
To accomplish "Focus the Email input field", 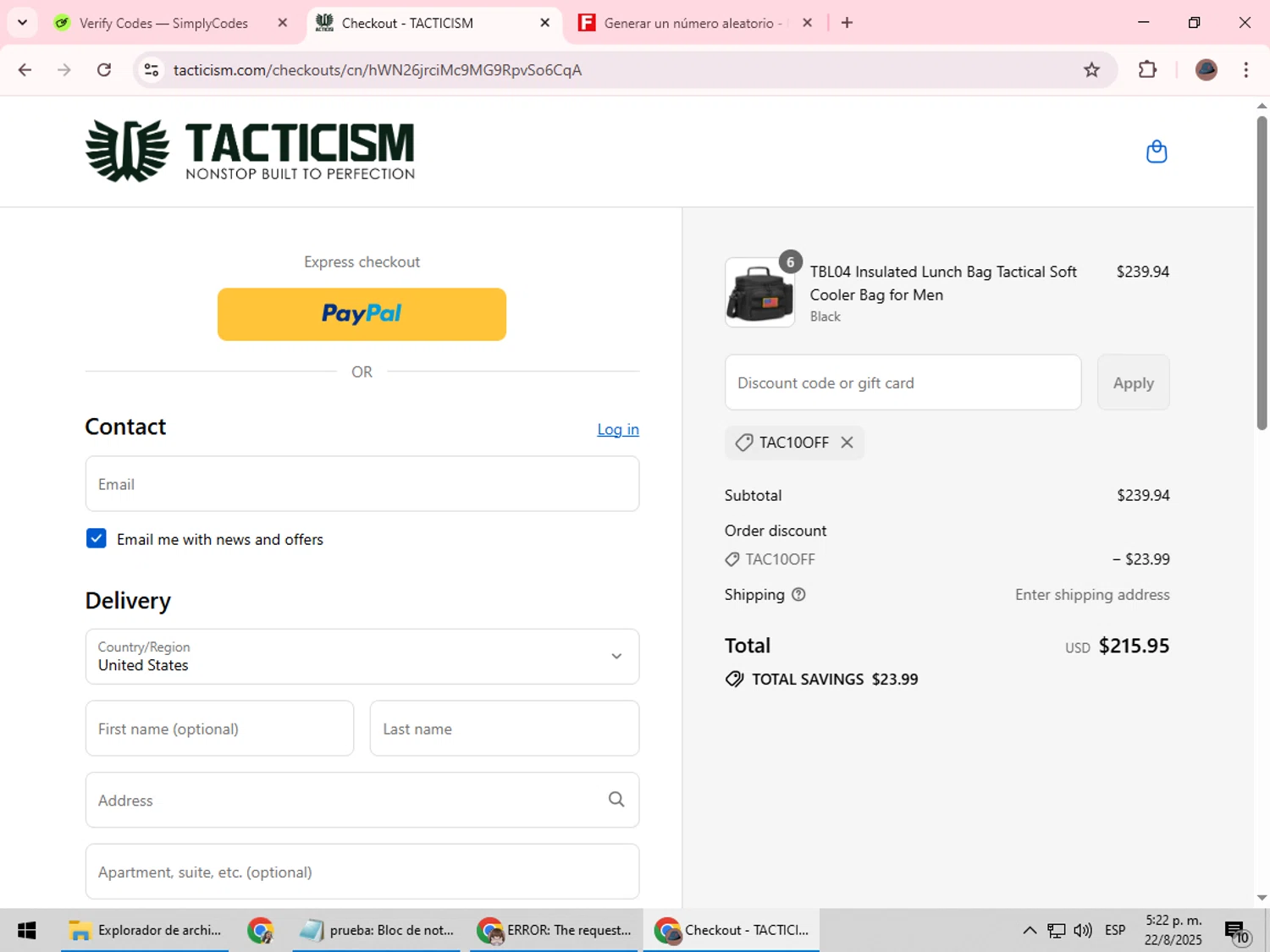I will pos(362,484).
